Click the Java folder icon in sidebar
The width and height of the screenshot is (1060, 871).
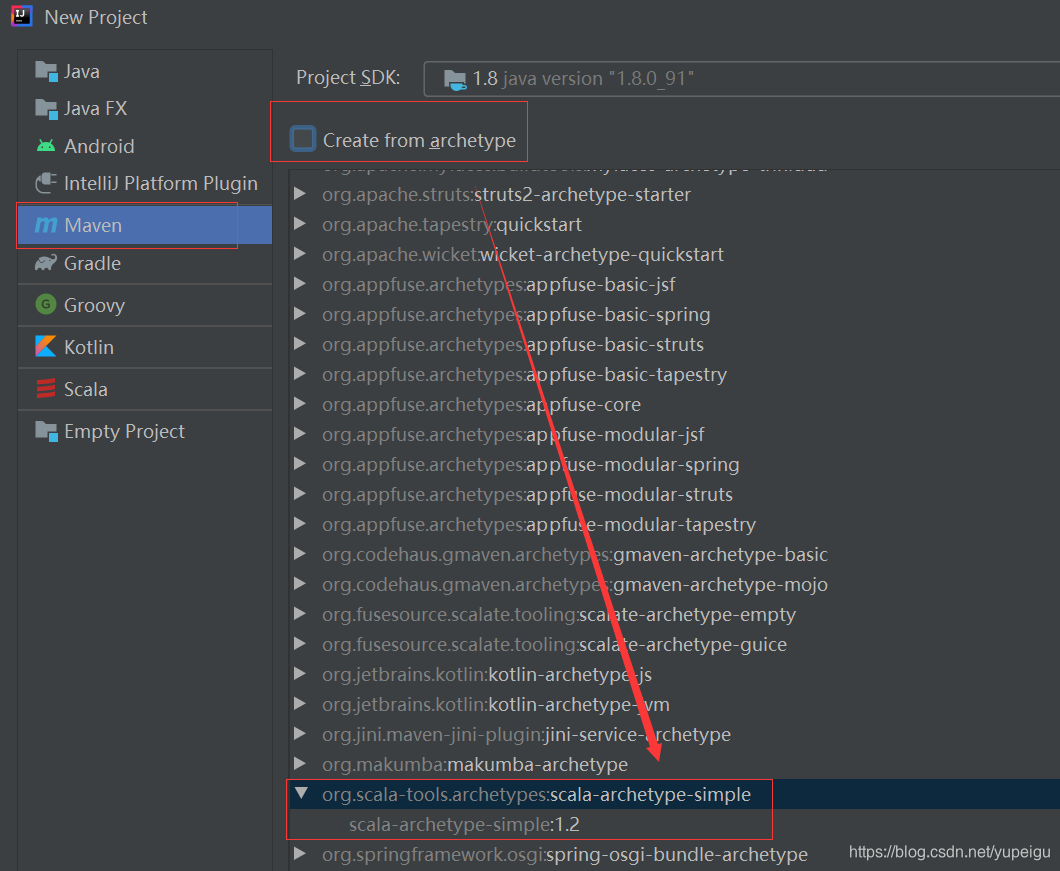pyautogui.click(x=46, y=71)
